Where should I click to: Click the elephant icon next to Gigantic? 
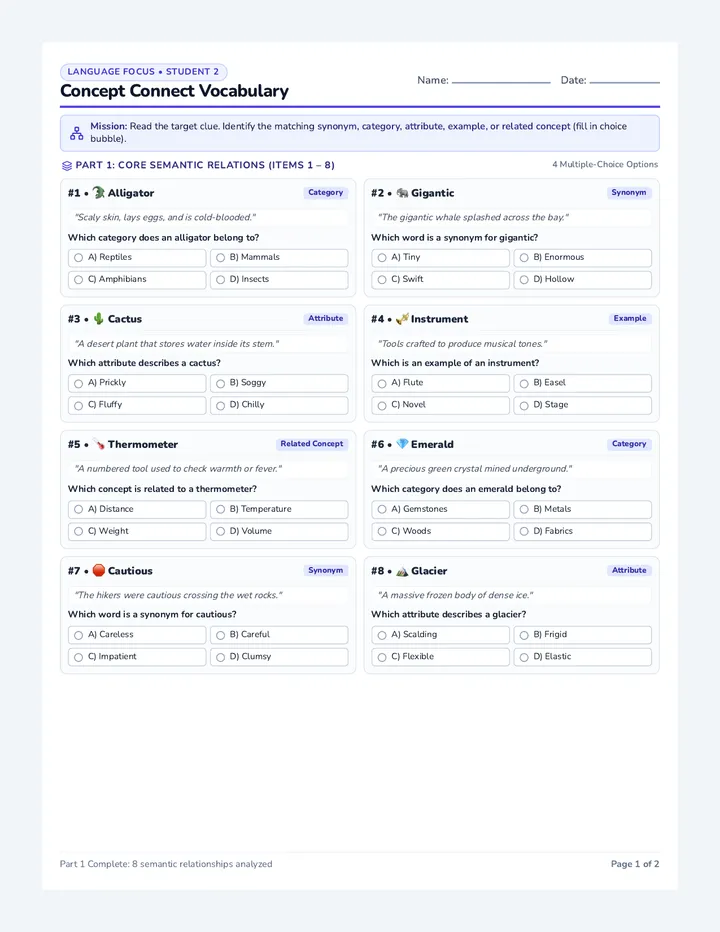coord(402,193)
